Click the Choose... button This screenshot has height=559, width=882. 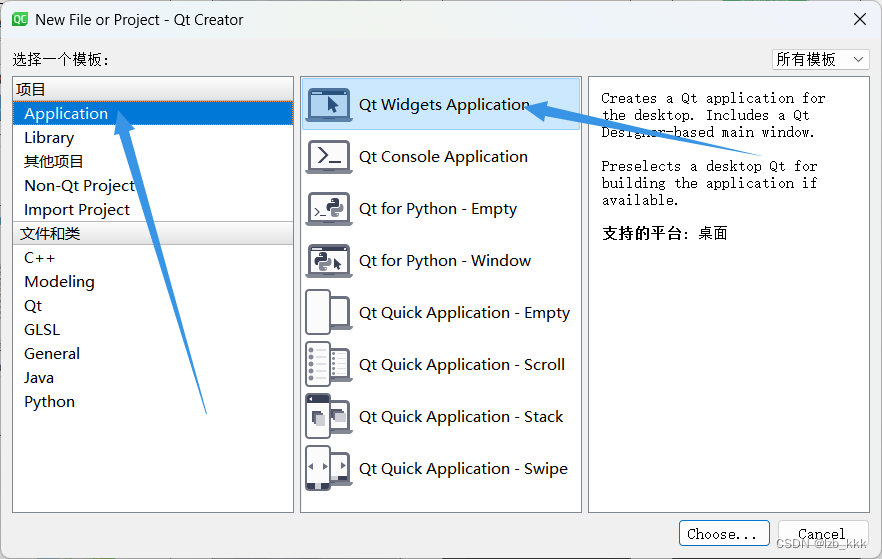tap(724, 533)
